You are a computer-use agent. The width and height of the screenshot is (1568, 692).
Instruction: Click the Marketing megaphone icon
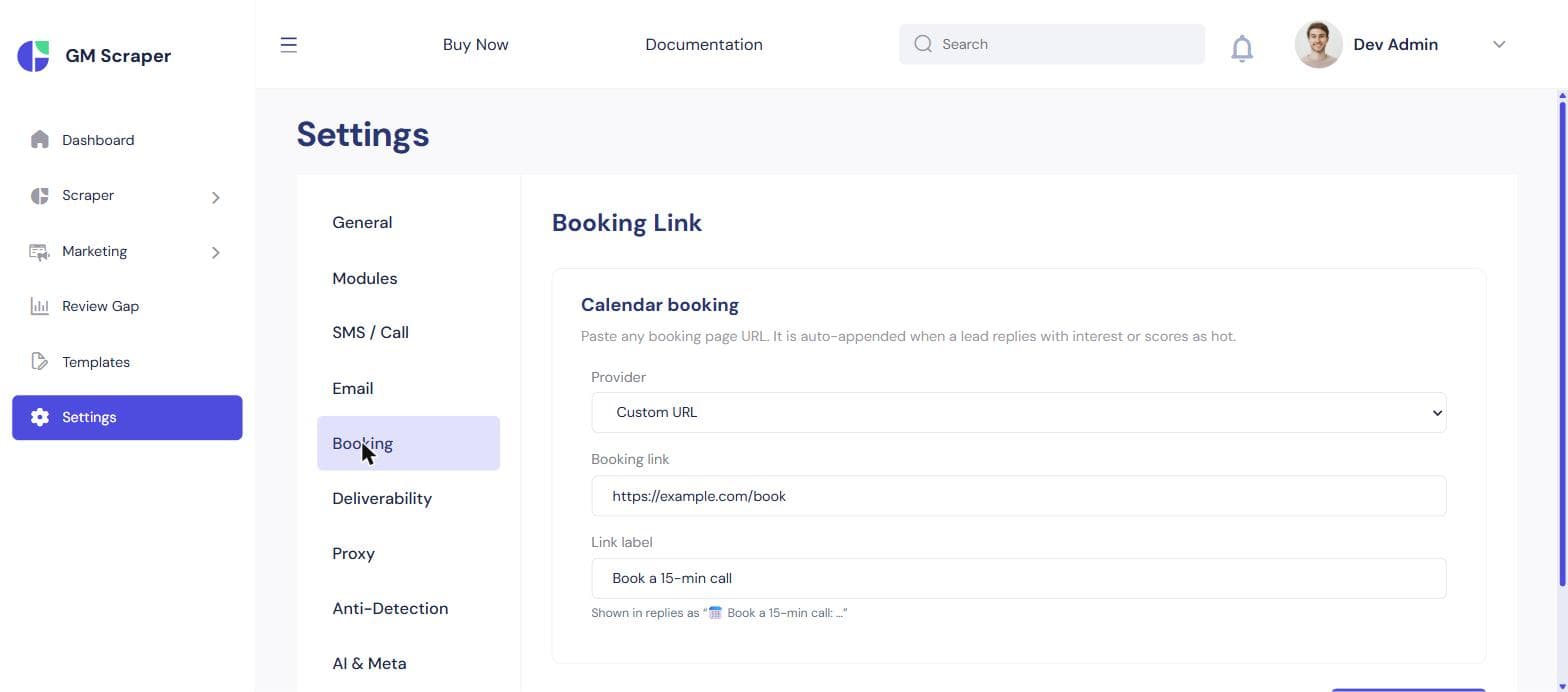pos(39,252)
